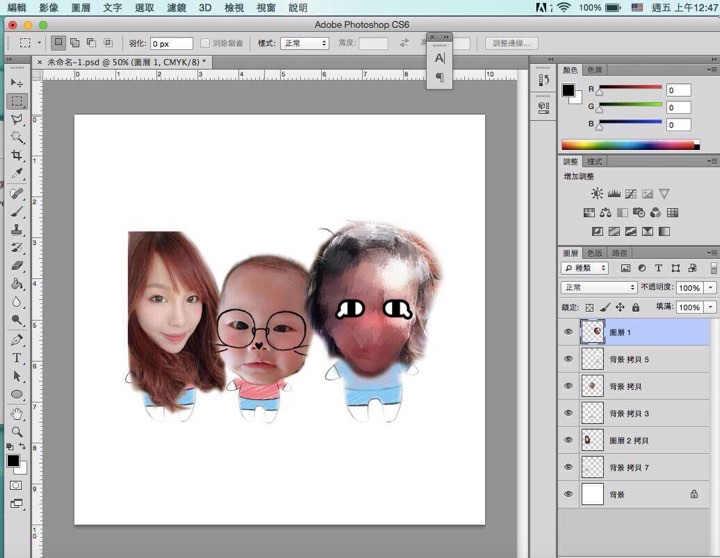
Task: Switch to the 色版 tab in layers panel
Action: pyautogui.click(x=595, y=253)
